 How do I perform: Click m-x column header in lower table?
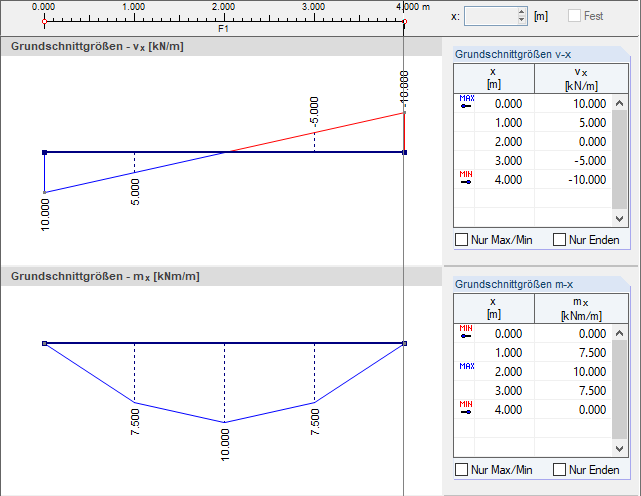coord(581,308)
